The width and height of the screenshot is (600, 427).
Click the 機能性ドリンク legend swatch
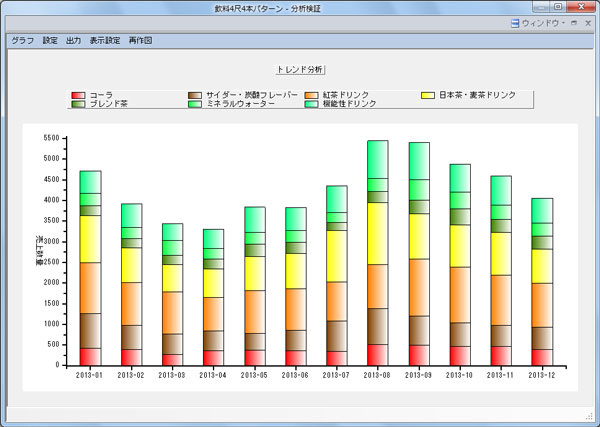tap(311, 104)
